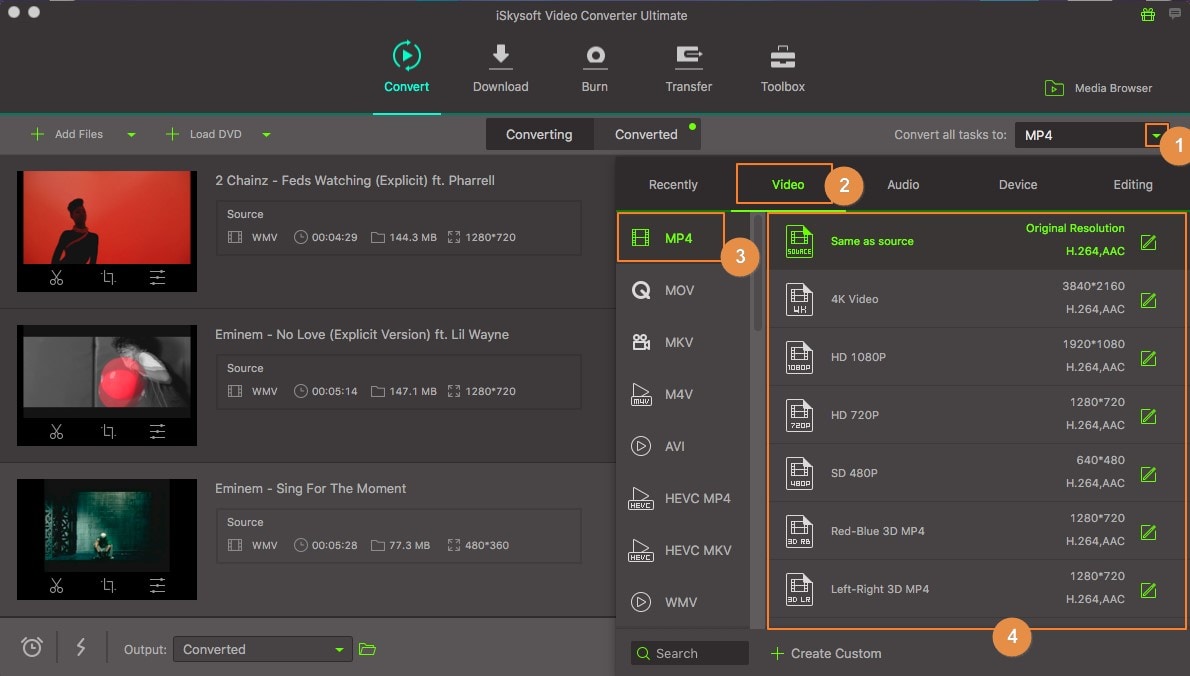Screen dimensions: 1190x676
Task: Choose 4K Video preset
Action: pyautogui.click(x=976, y=299)
